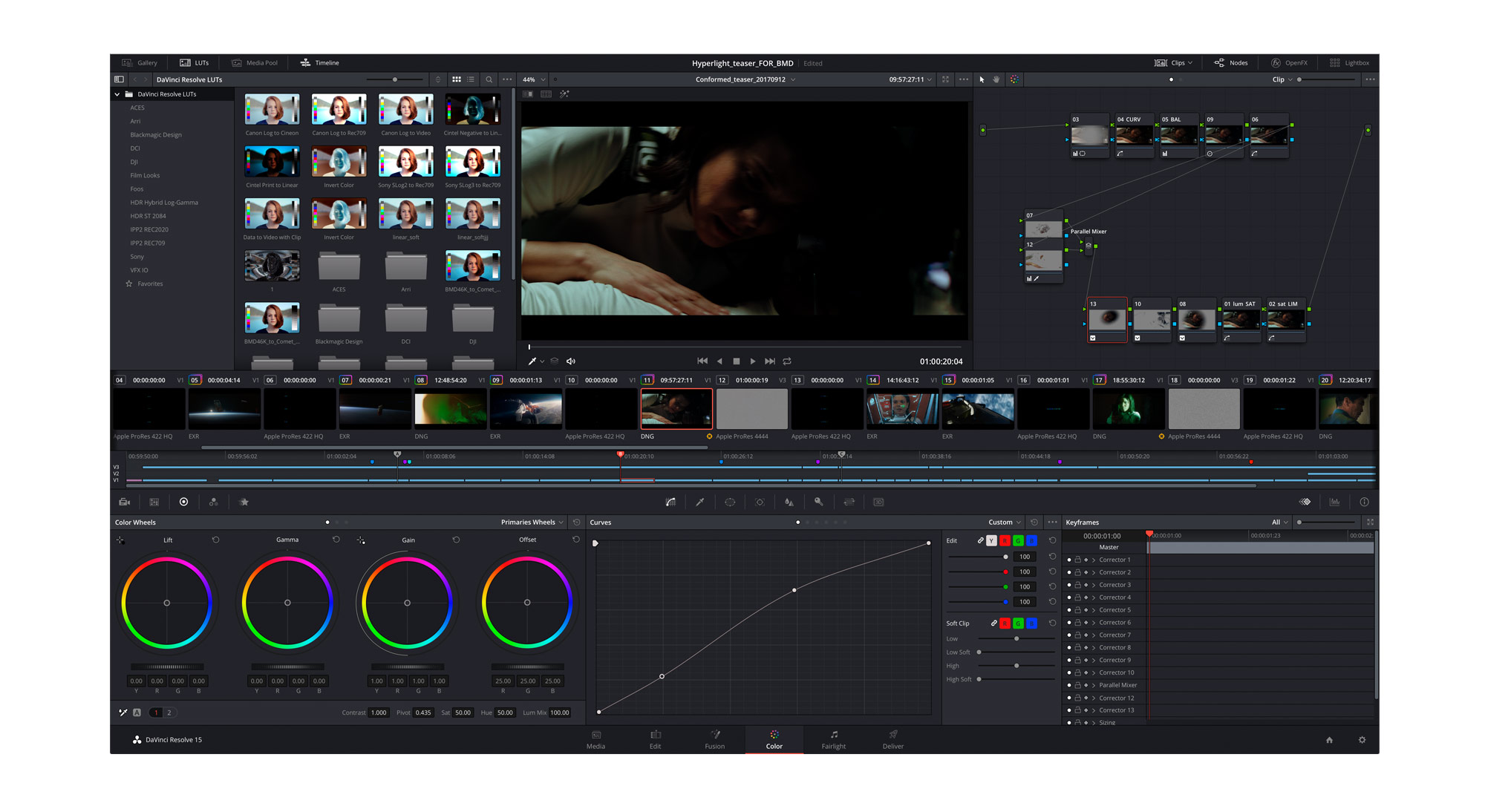This screenshot has width=1485, height=812.
Task: Open the Tracker palette
Action: (760, 502)
